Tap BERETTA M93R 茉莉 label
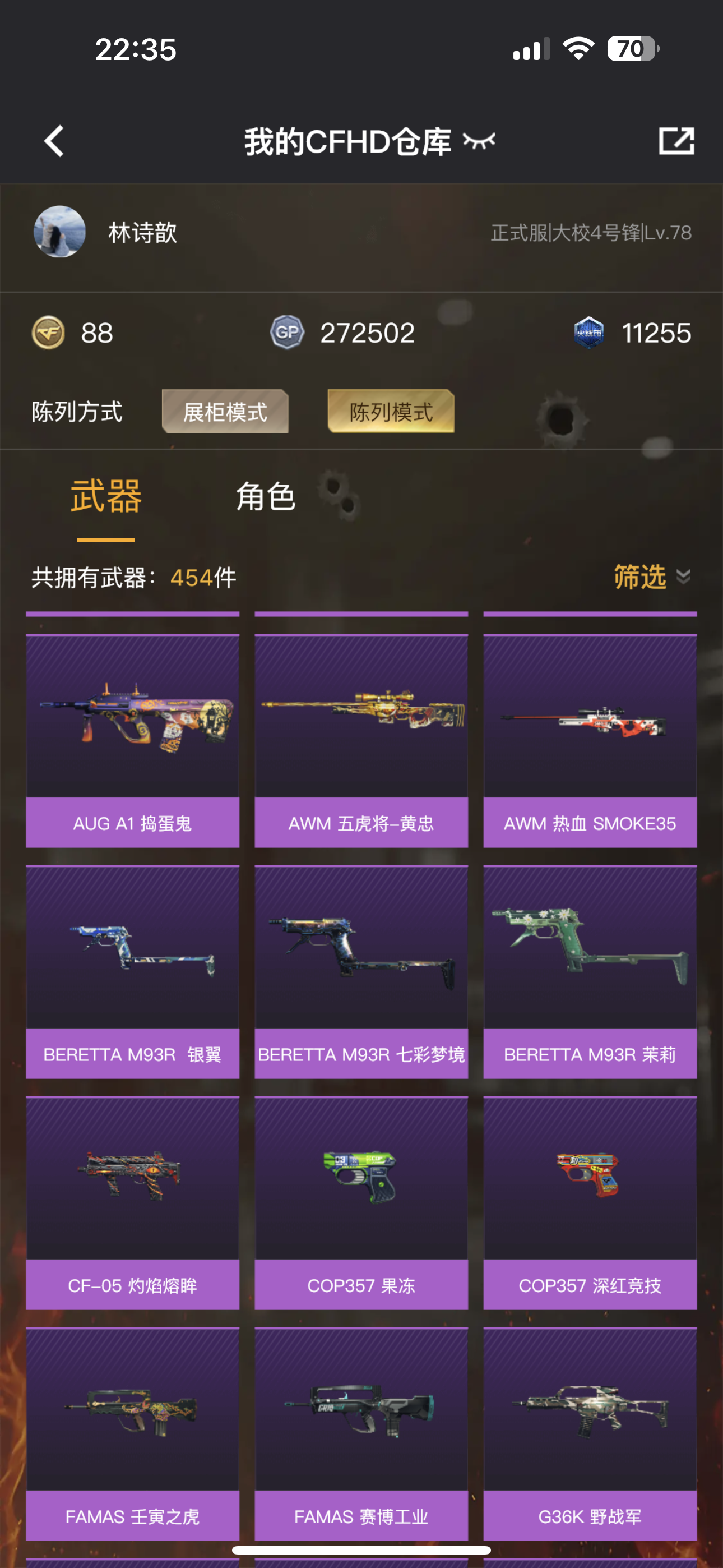 (590, 1054)
